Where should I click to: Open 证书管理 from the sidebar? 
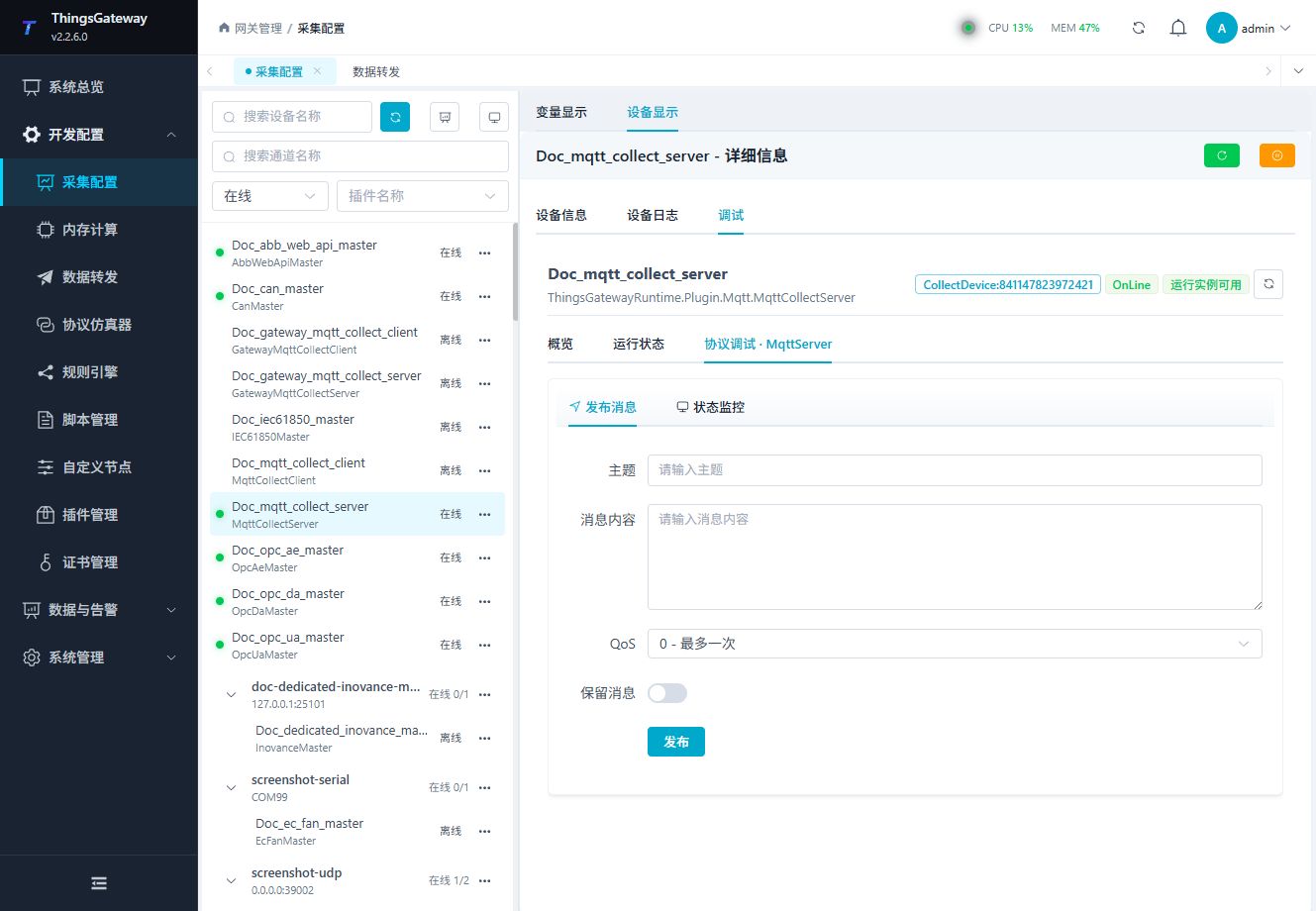click(99, 562)
